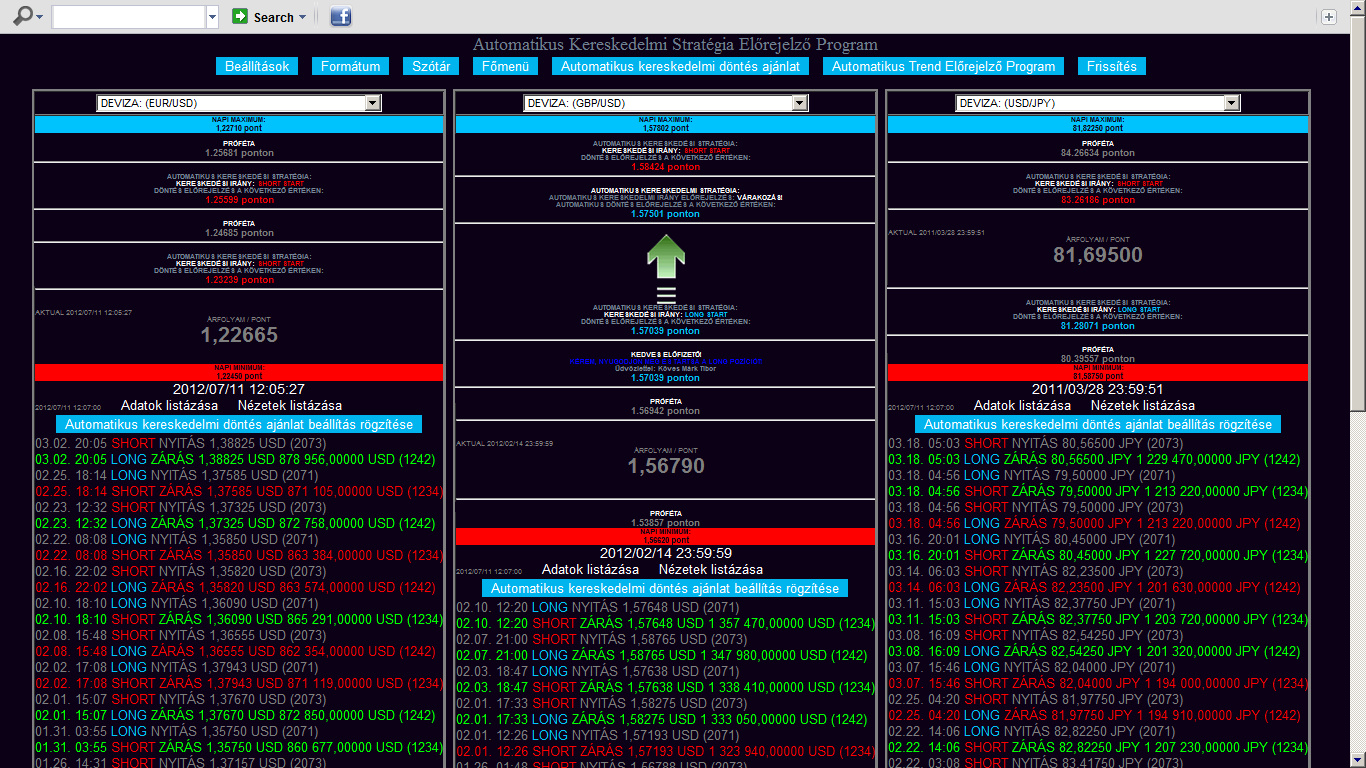Select row 02.25. 18:14 SHORT ZÁRÁS 1,37585

click(x=239, y=491)
